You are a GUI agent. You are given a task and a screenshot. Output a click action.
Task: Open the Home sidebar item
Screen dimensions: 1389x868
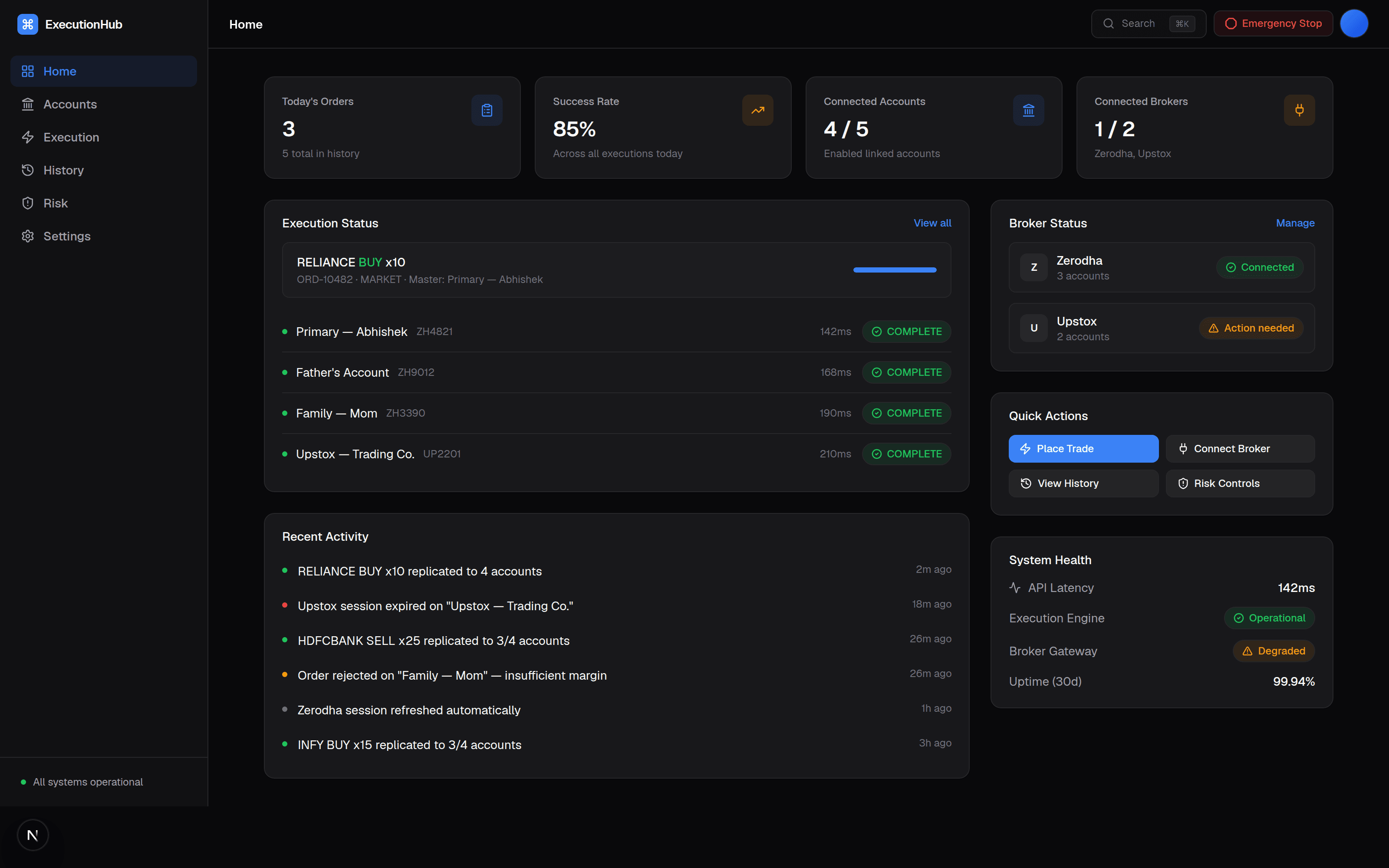tap(103, 71)
